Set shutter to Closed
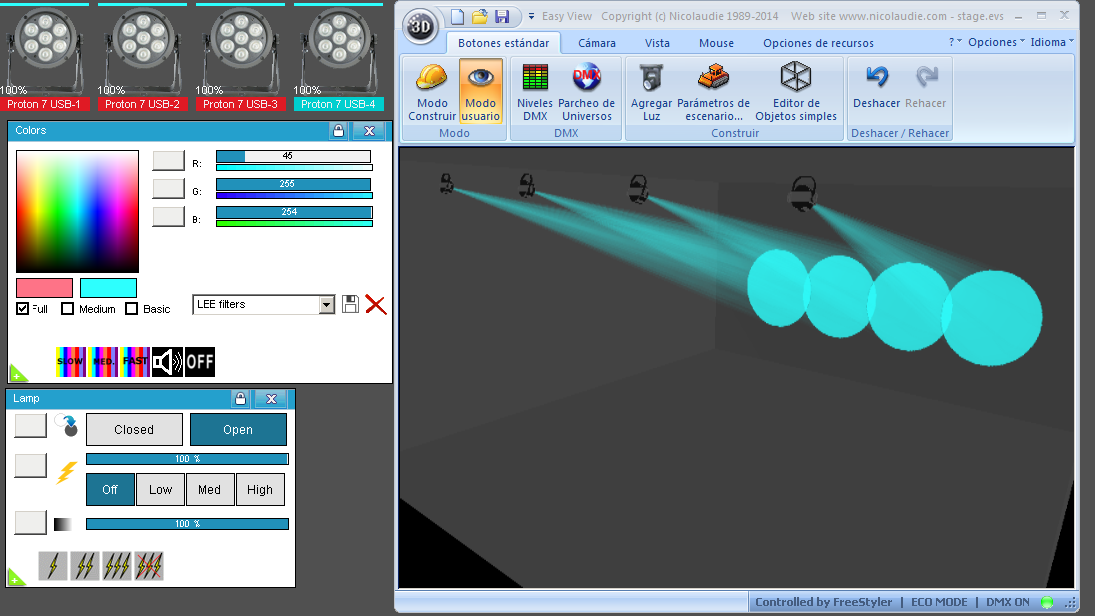The image size is (1095, 616). click(x=134, y=430)
